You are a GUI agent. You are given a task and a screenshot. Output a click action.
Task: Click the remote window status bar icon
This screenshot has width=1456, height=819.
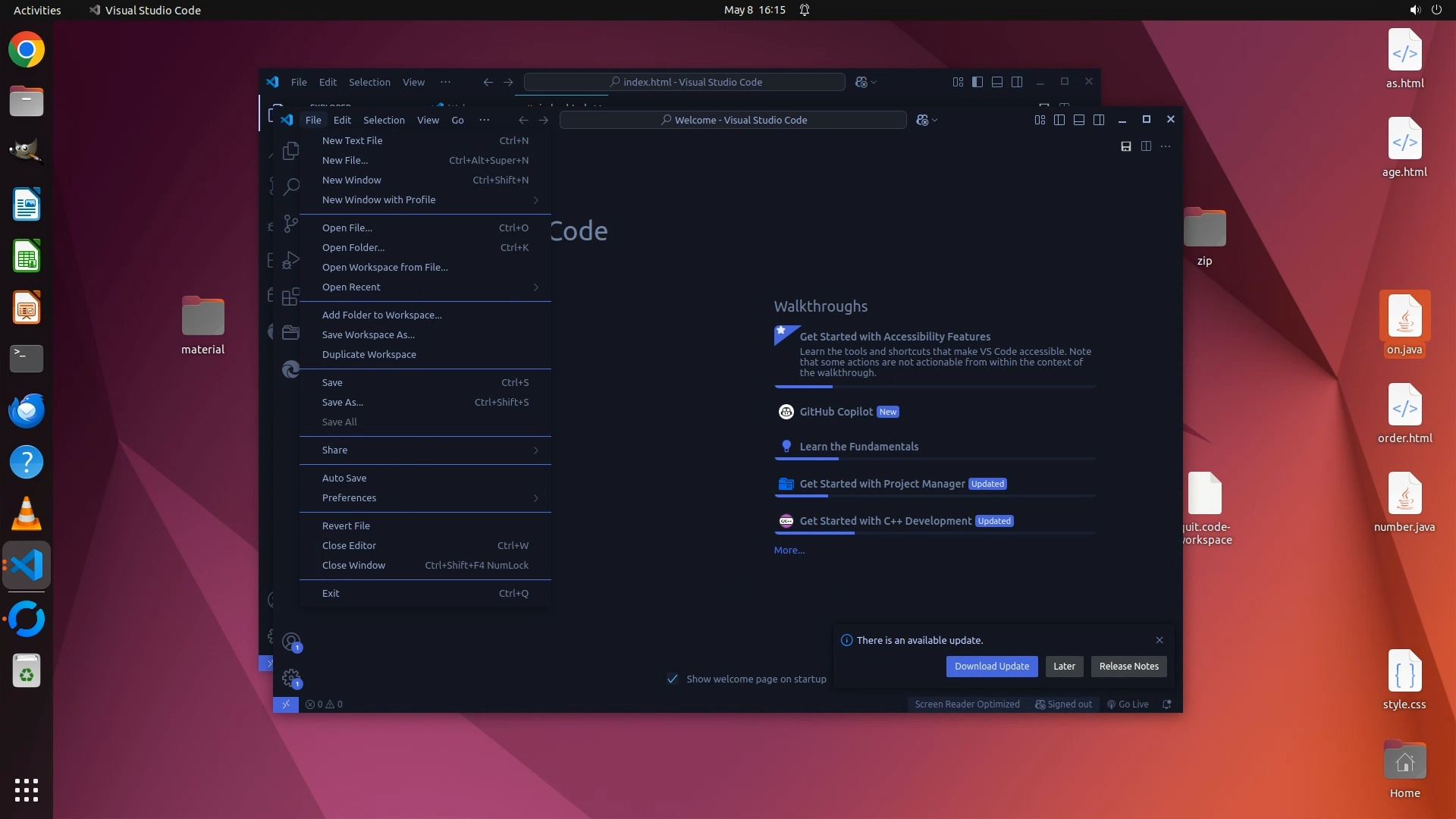tap(286, 704)
